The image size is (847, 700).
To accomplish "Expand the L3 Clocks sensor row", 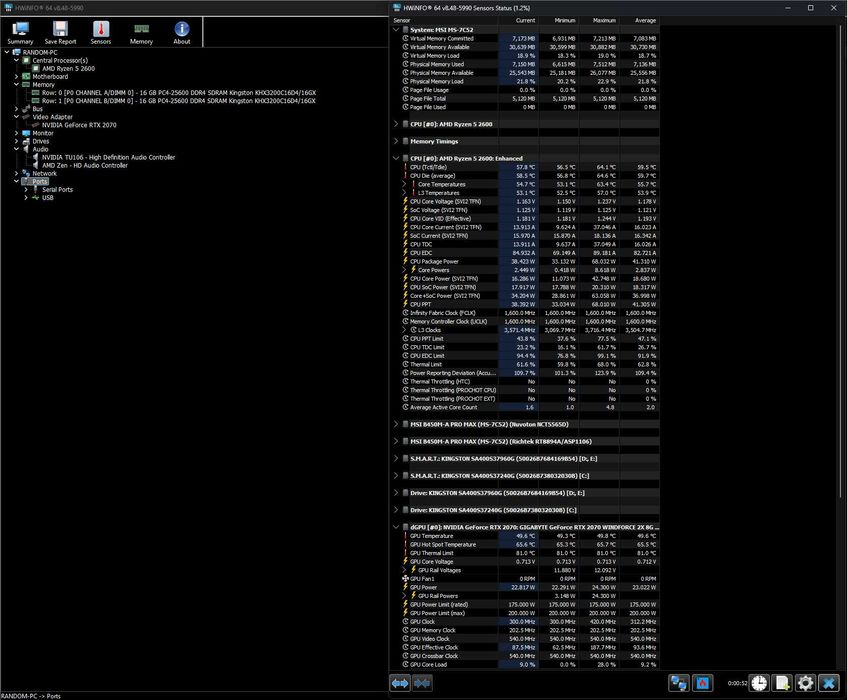I will tap(404, 330).
